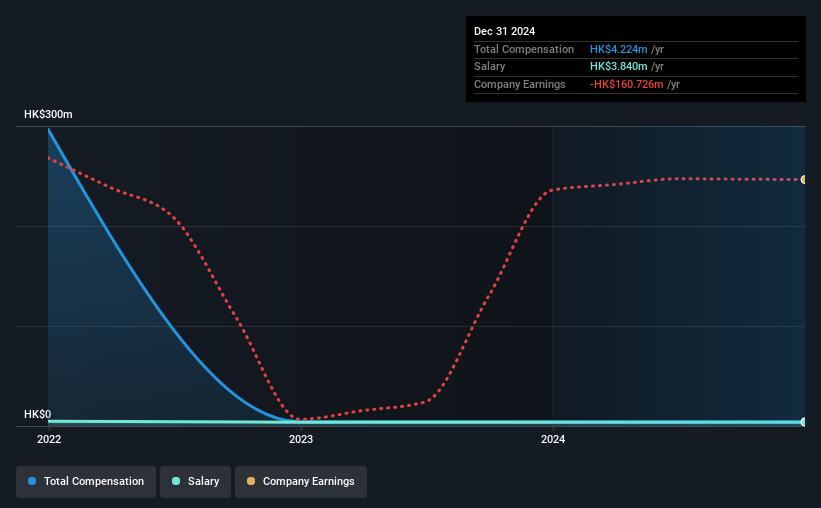Click the Company Earnings tooltip row label
This screenshot has height=508, width=821.
(519, 84)
